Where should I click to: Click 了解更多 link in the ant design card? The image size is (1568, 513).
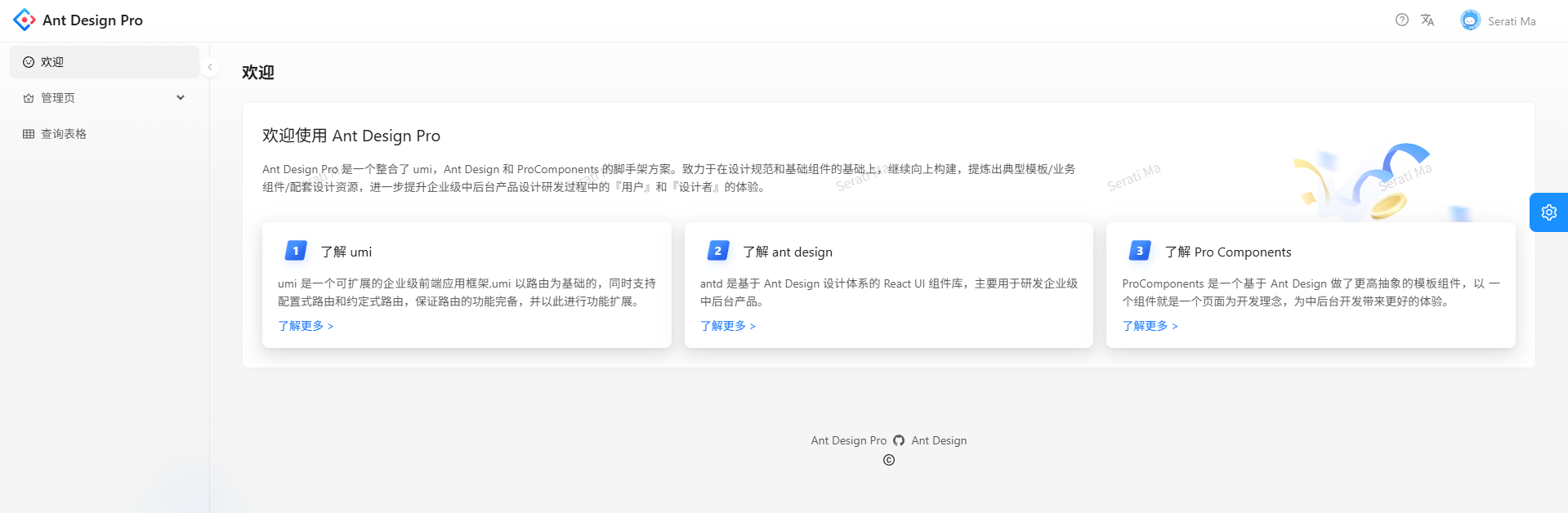coord(728,326)
